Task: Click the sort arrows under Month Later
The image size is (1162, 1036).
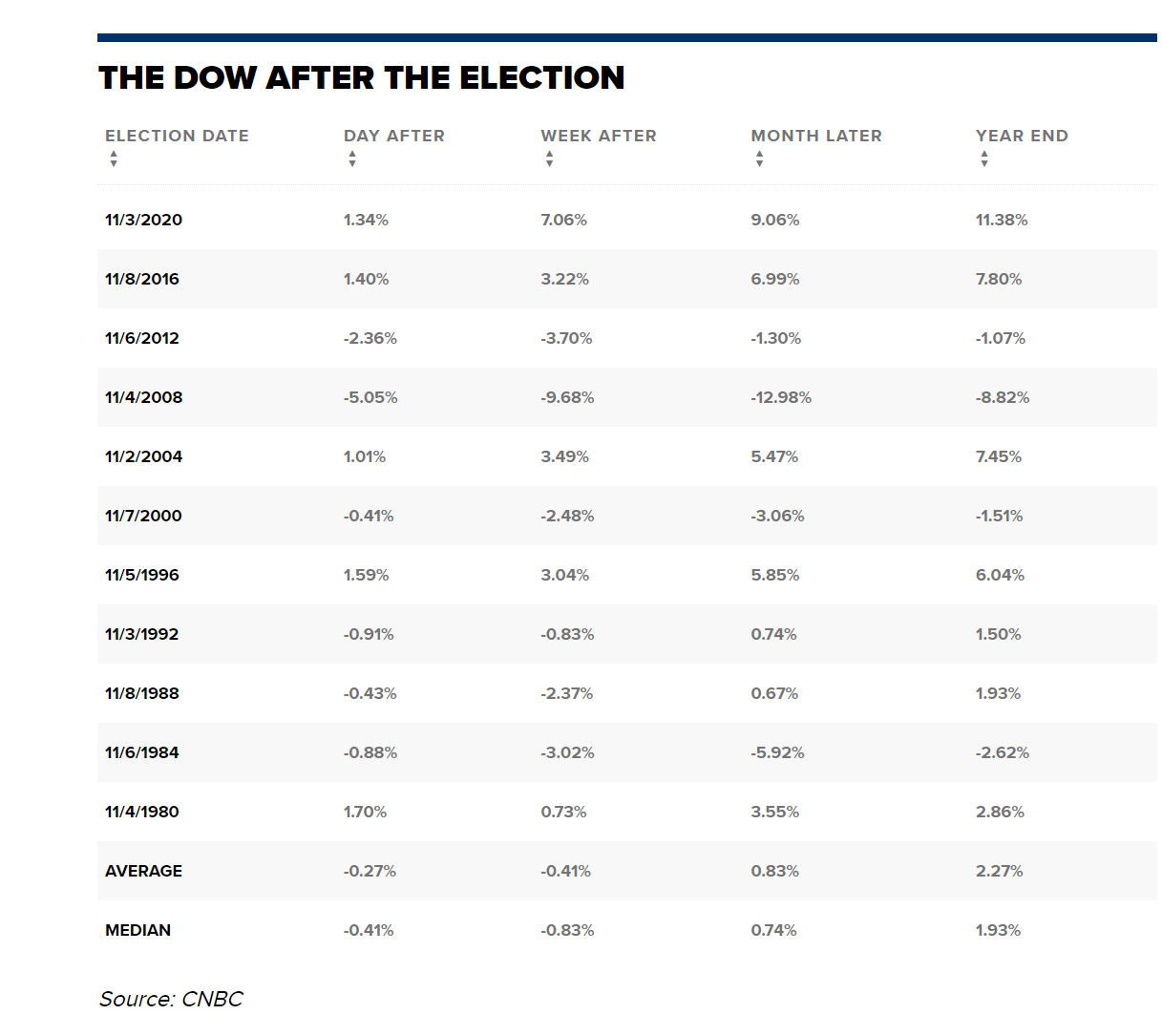Action: [759, 159]
